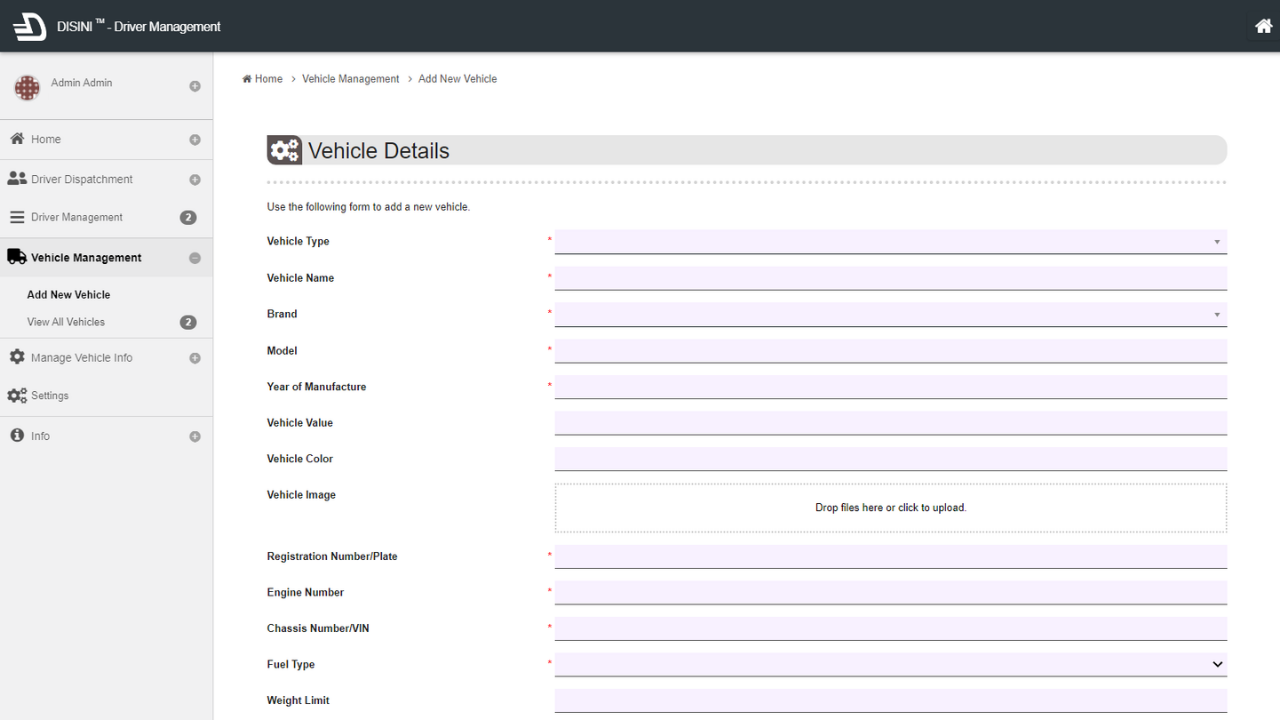The height and width of the screenshot is (720, 1280).
Task: Click the gear icon beside Manage Vehicle Info
Action: (x=17, y=357)
